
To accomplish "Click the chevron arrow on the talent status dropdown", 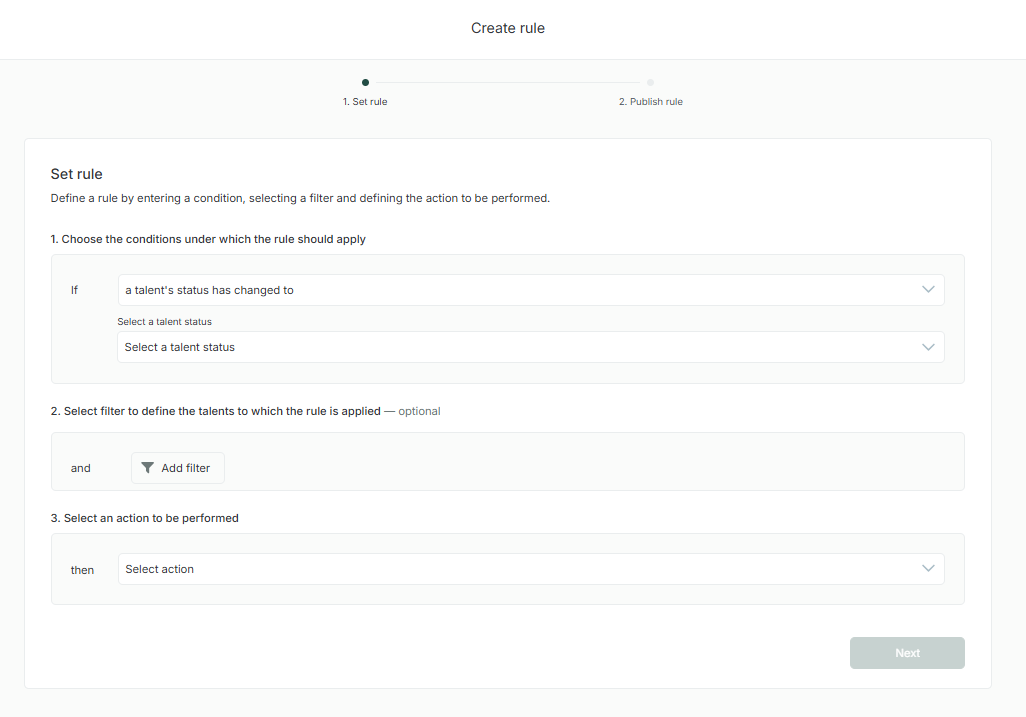I will tap(928, 347).
